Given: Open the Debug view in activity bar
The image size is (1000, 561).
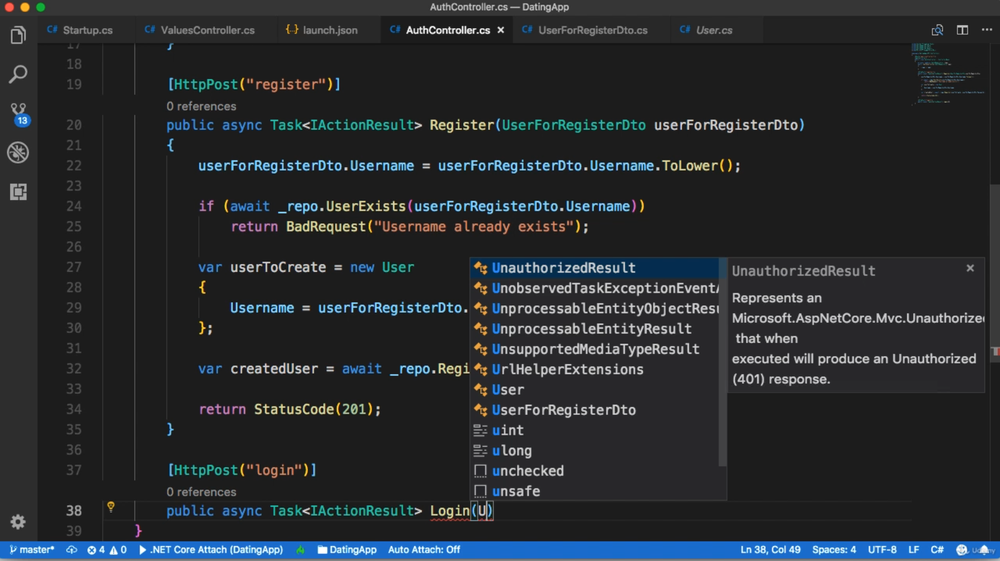Looking at the screenshot, I should [18, 152].
